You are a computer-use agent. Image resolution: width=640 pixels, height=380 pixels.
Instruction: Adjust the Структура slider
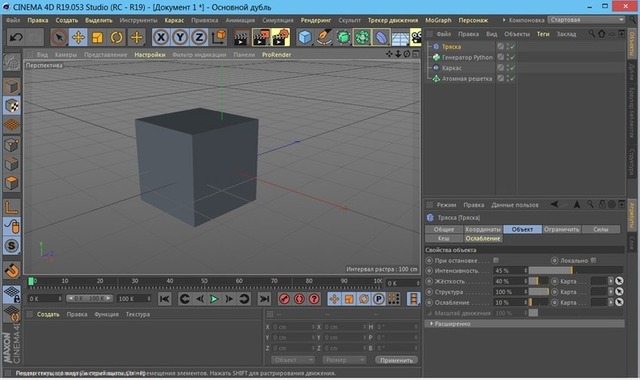539,292
